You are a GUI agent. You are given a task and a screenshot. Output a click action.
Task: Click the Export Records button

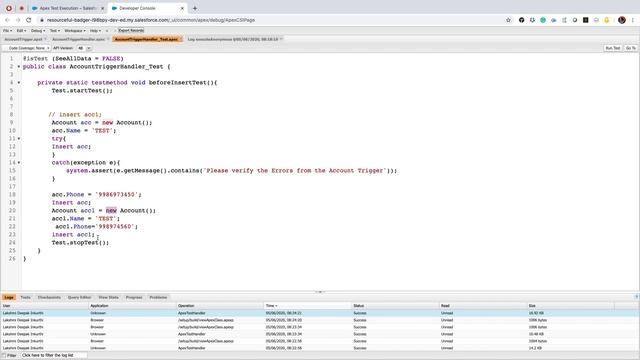(x=131, y=31)
